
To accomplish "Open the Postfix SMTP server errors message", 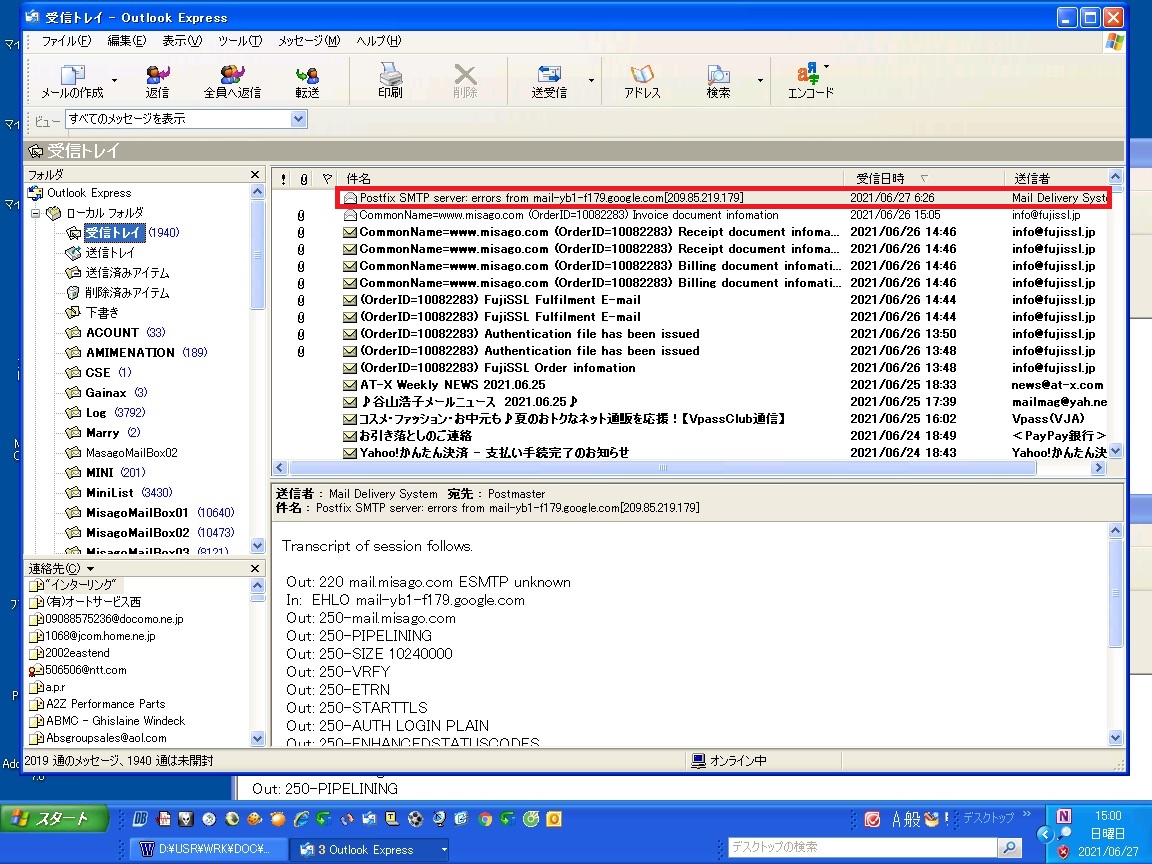I will pyautogui.click(x=724, y=198).
